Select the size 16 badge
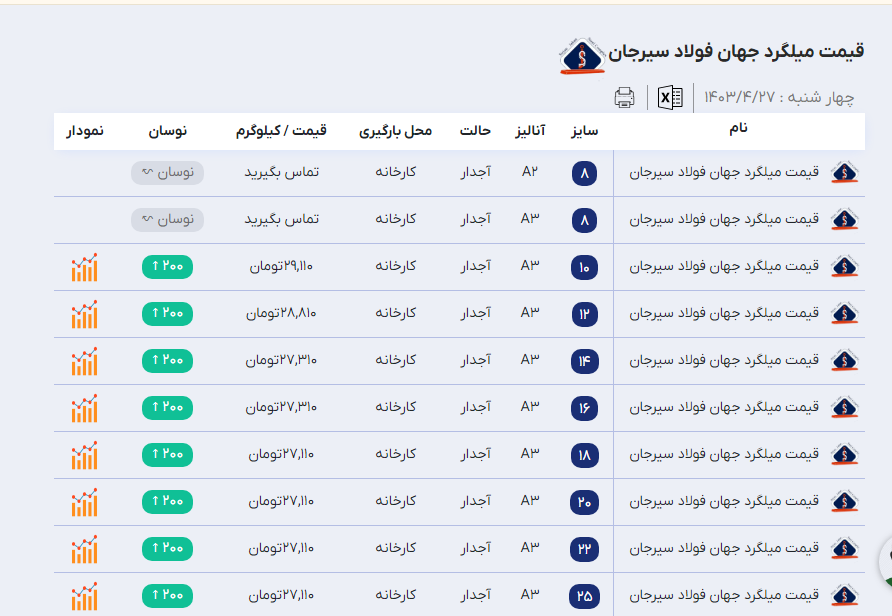Viewport: 892px width, 616px height. click(x=585, y=408)
